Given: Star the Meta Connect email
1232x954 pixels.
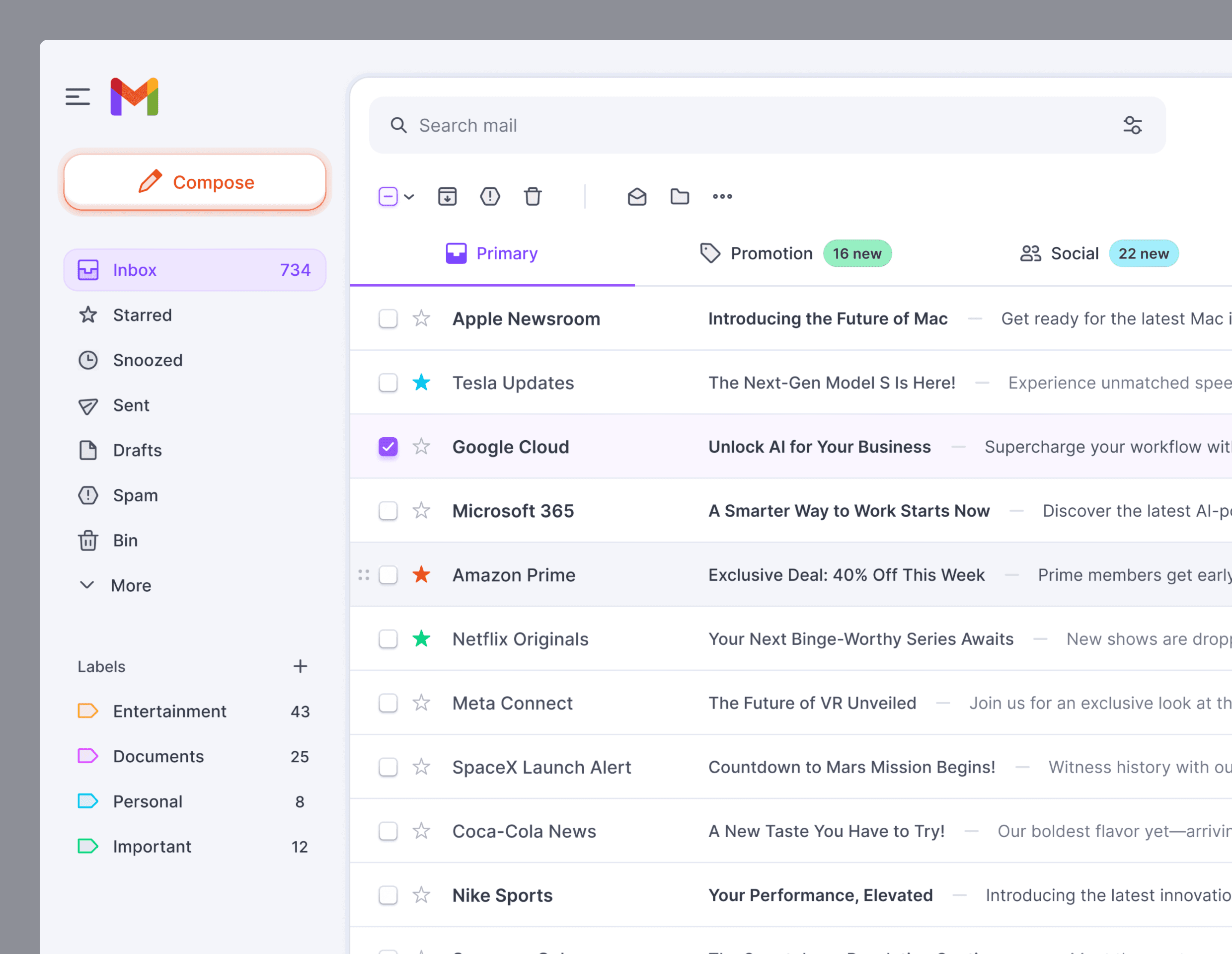Looking at the screenshot, I should (421, 703).
